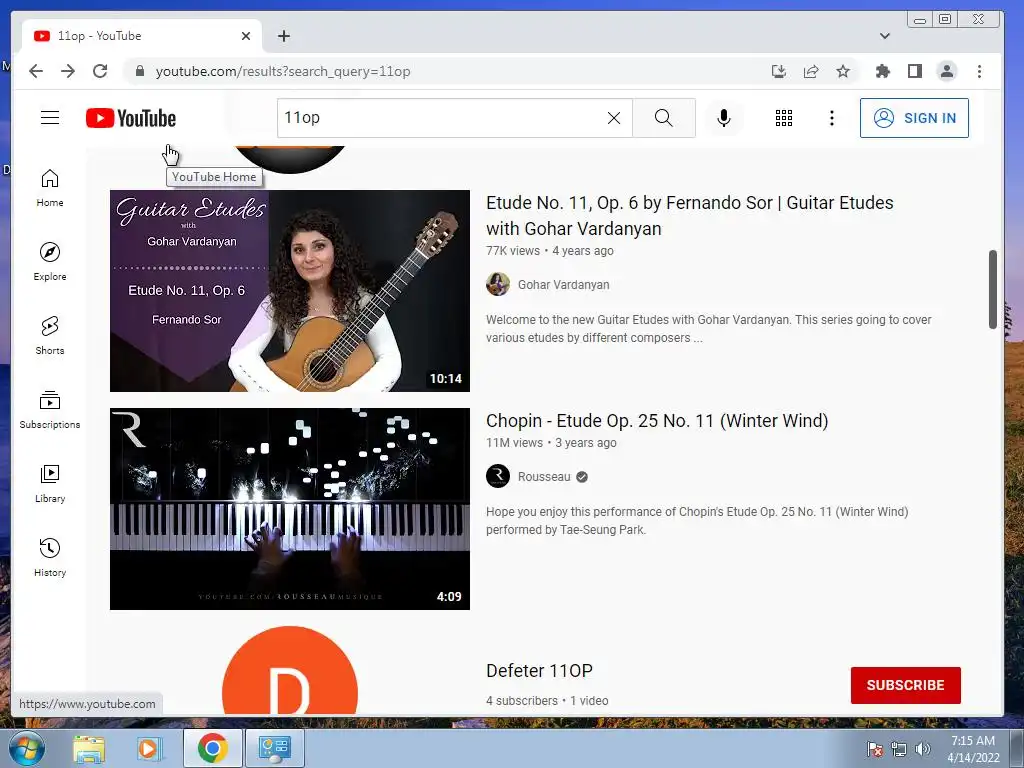Viewport: 1024px width, 768px height.
Task: Open History in sidebar
Action: (50, 557)
